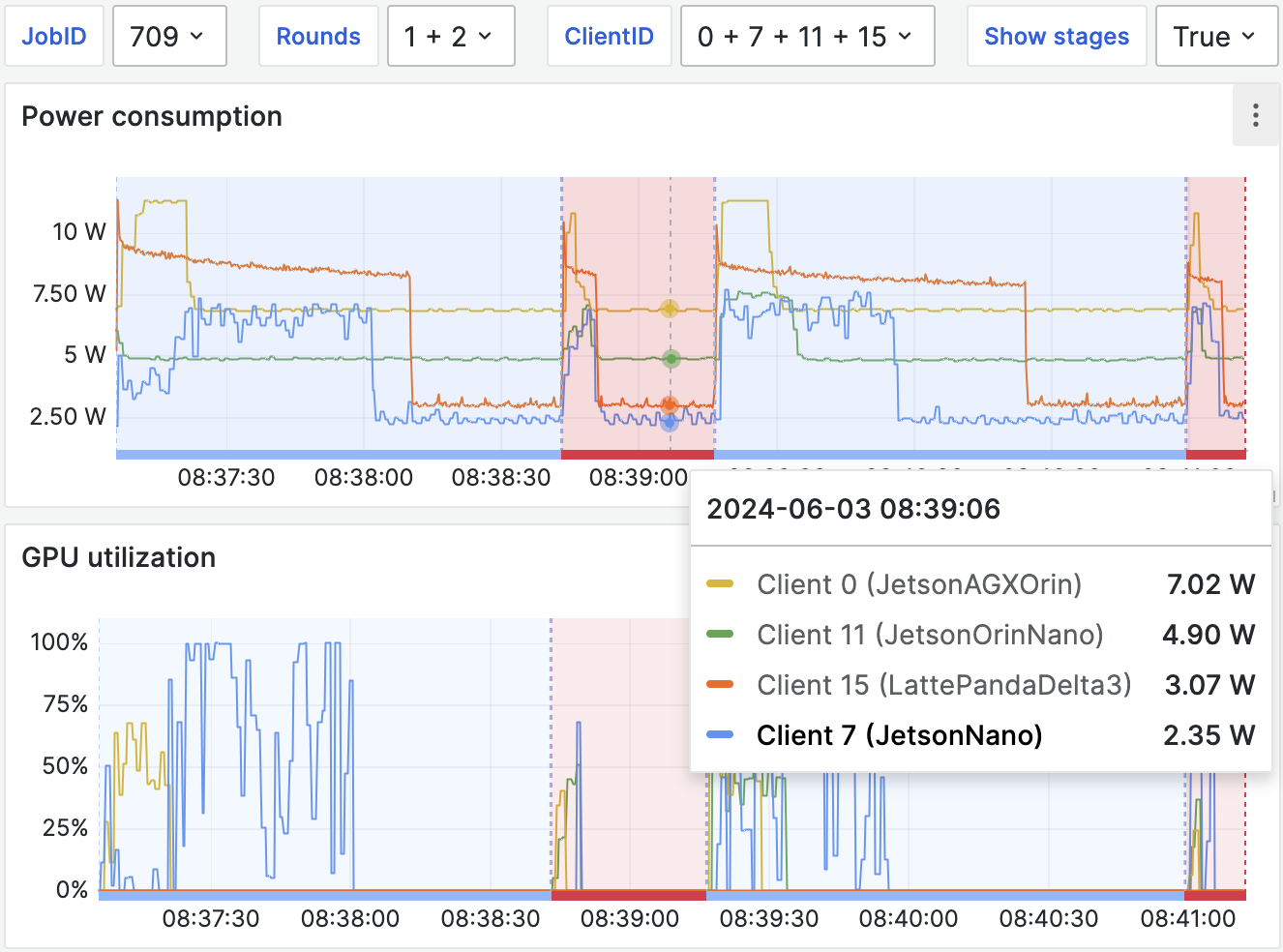Screen dimensions: 1283x952
Task: Expand the Rounds 1 + 2 selector
Action: click(450, 37)
